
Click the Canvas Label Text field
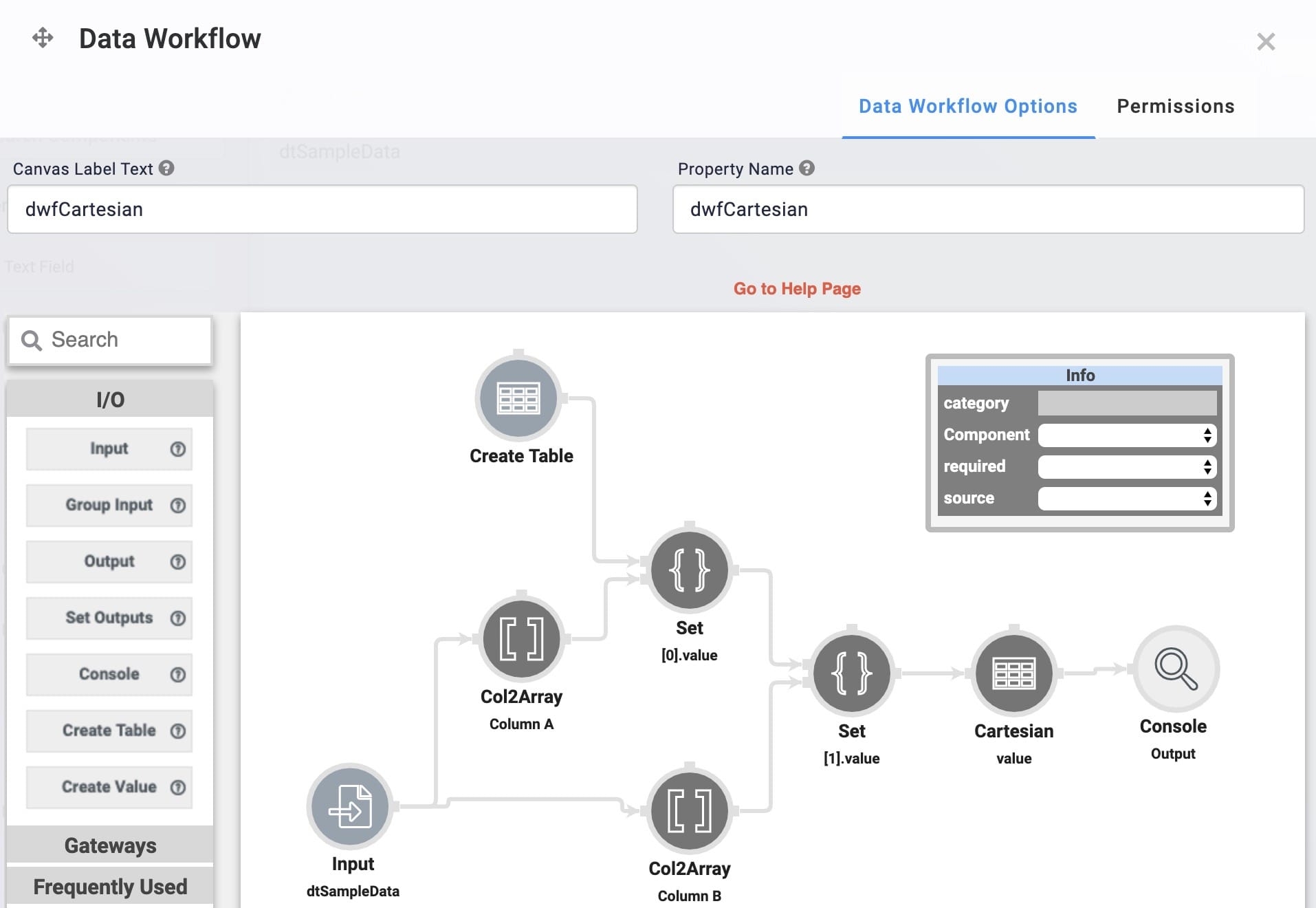tap(322, 209)
